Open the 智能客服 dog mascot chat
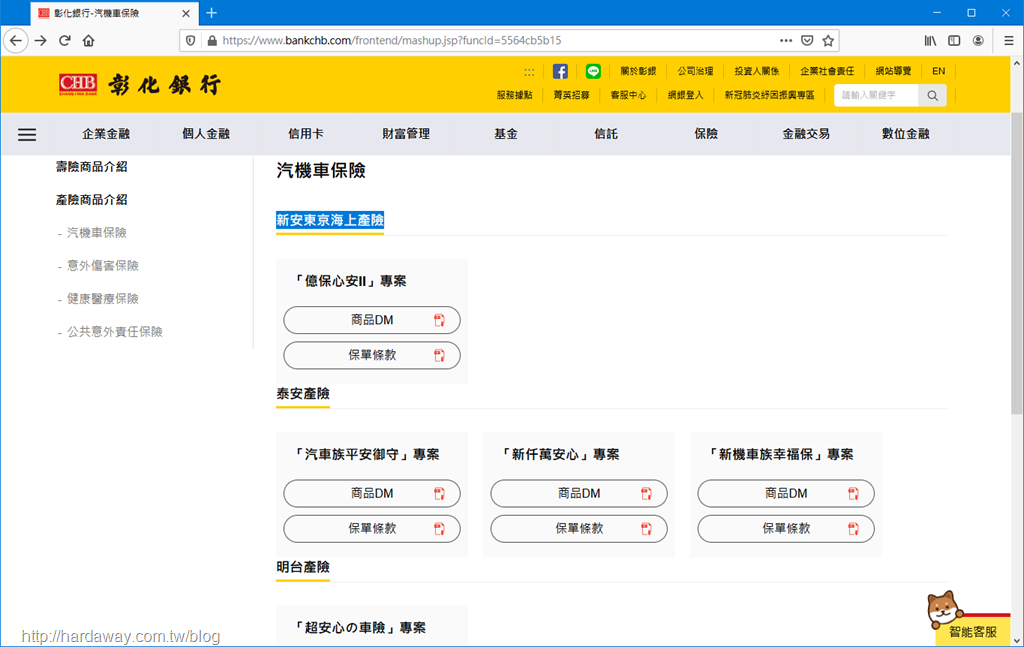Viewport: 1024px width, 647px height. (968, 617)
